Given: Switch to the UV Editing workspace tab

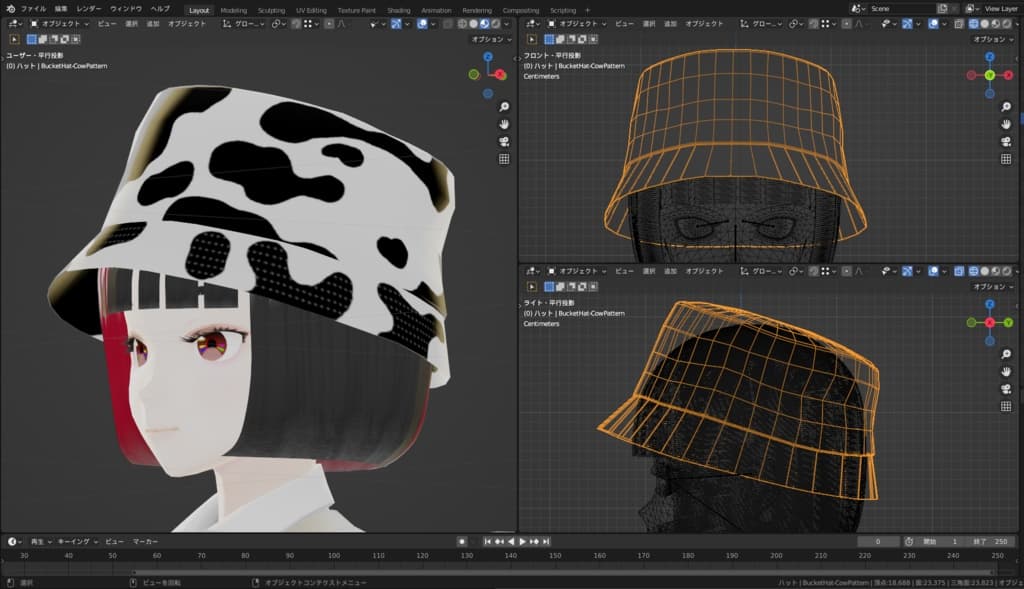Looking at the screenshot, I should pyautogui.click(x=311, y=10).
